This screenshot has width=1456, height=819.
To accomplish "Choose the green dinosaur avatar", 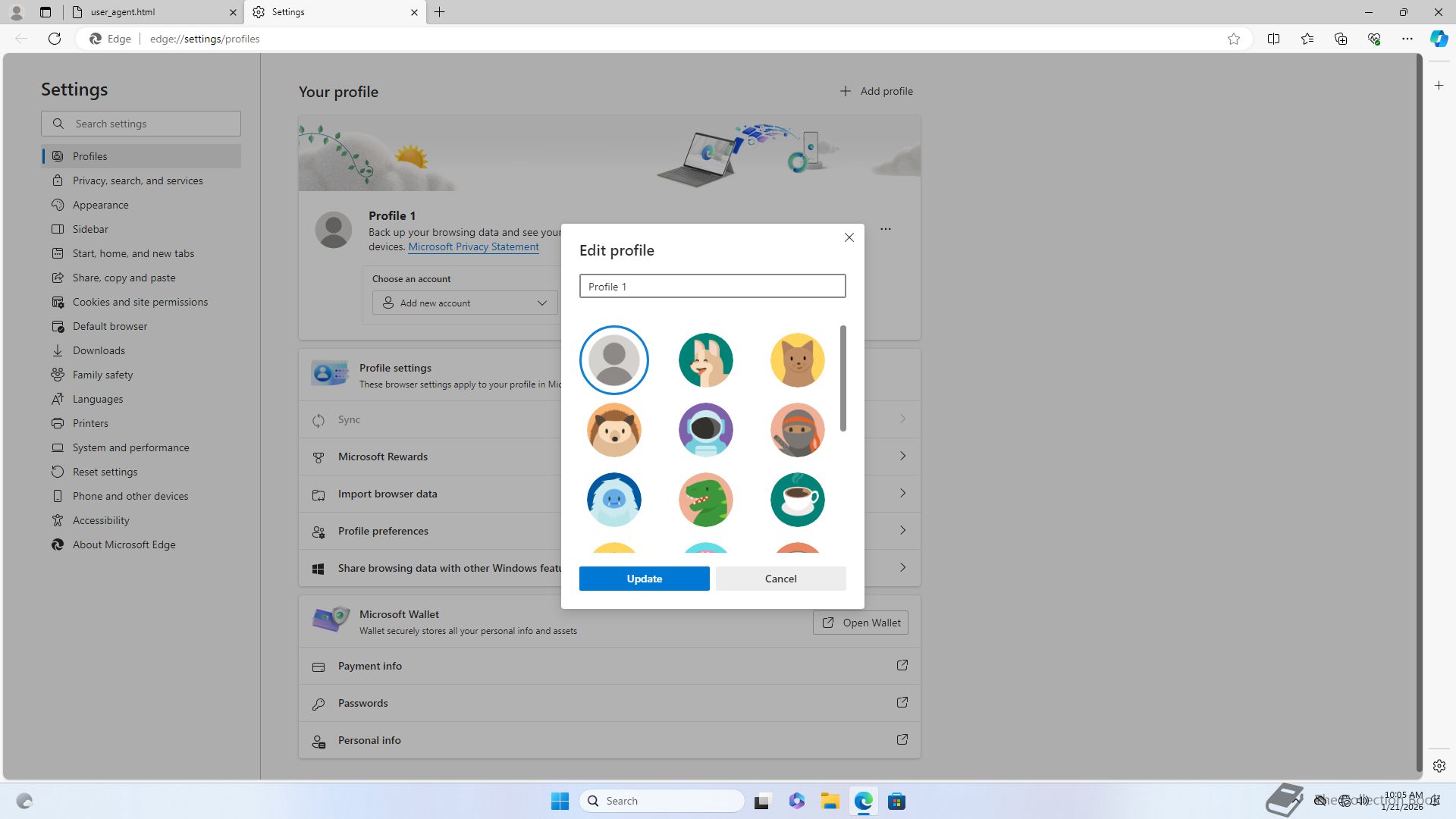I will 705,500.
